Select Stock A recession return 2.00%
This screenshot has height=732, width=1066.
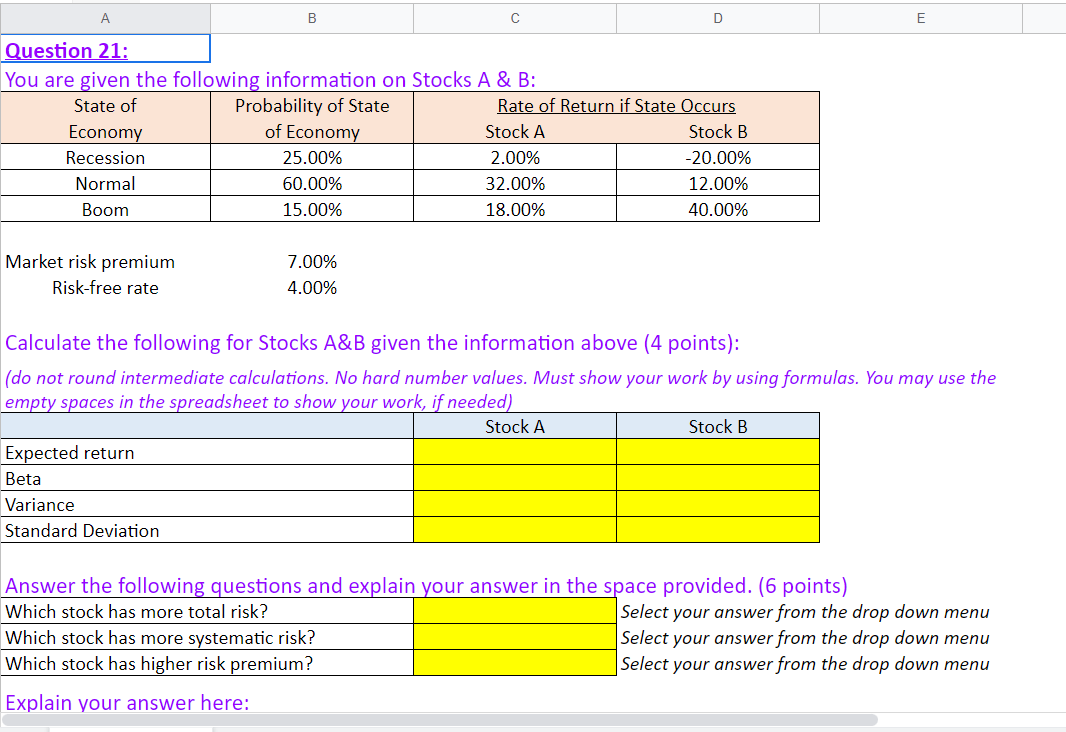click(515, 157)
